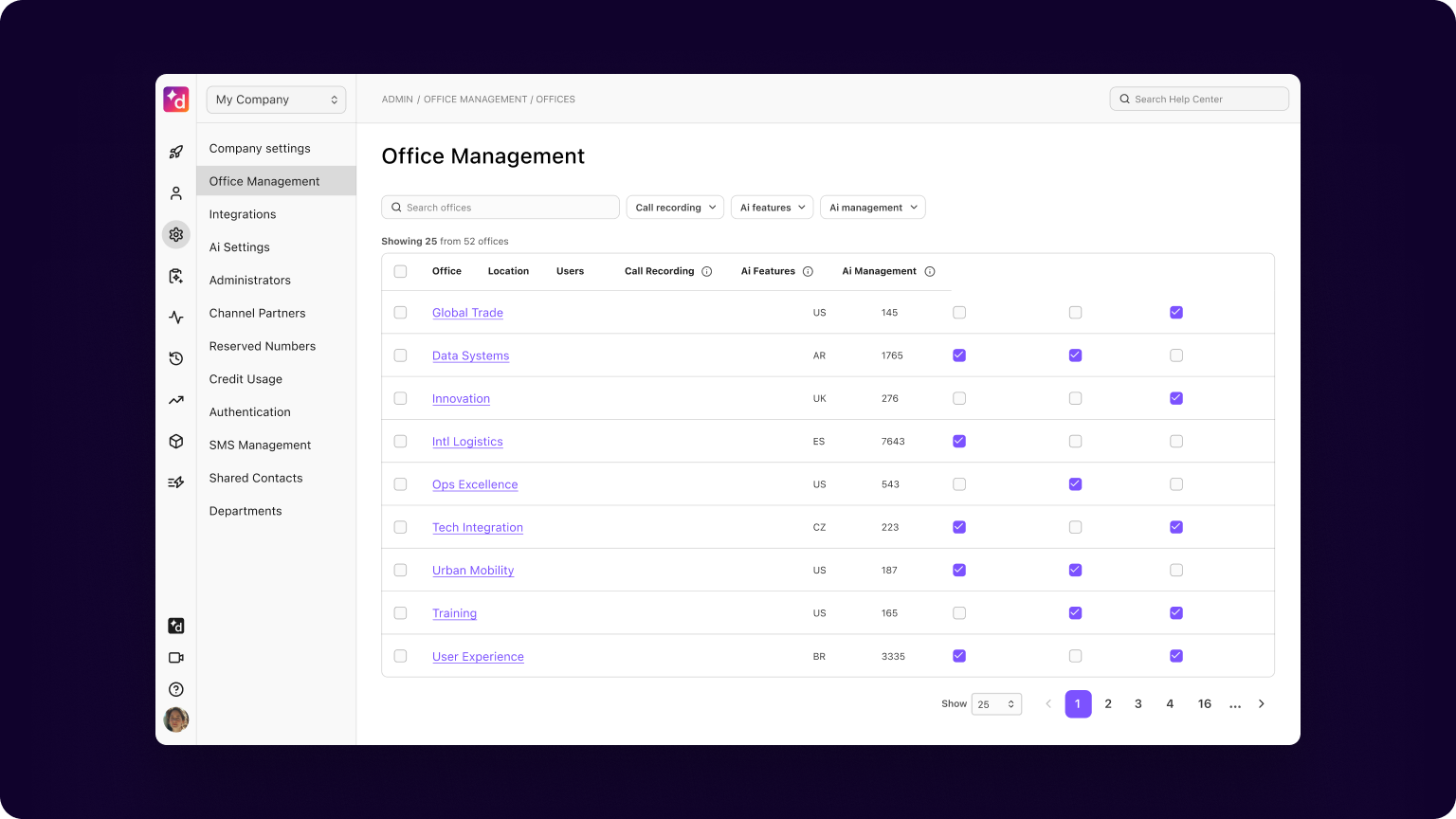Screen dimensions: 1456x819
Task: Select the Global Trade row checkbox
Action: (401, 313)
